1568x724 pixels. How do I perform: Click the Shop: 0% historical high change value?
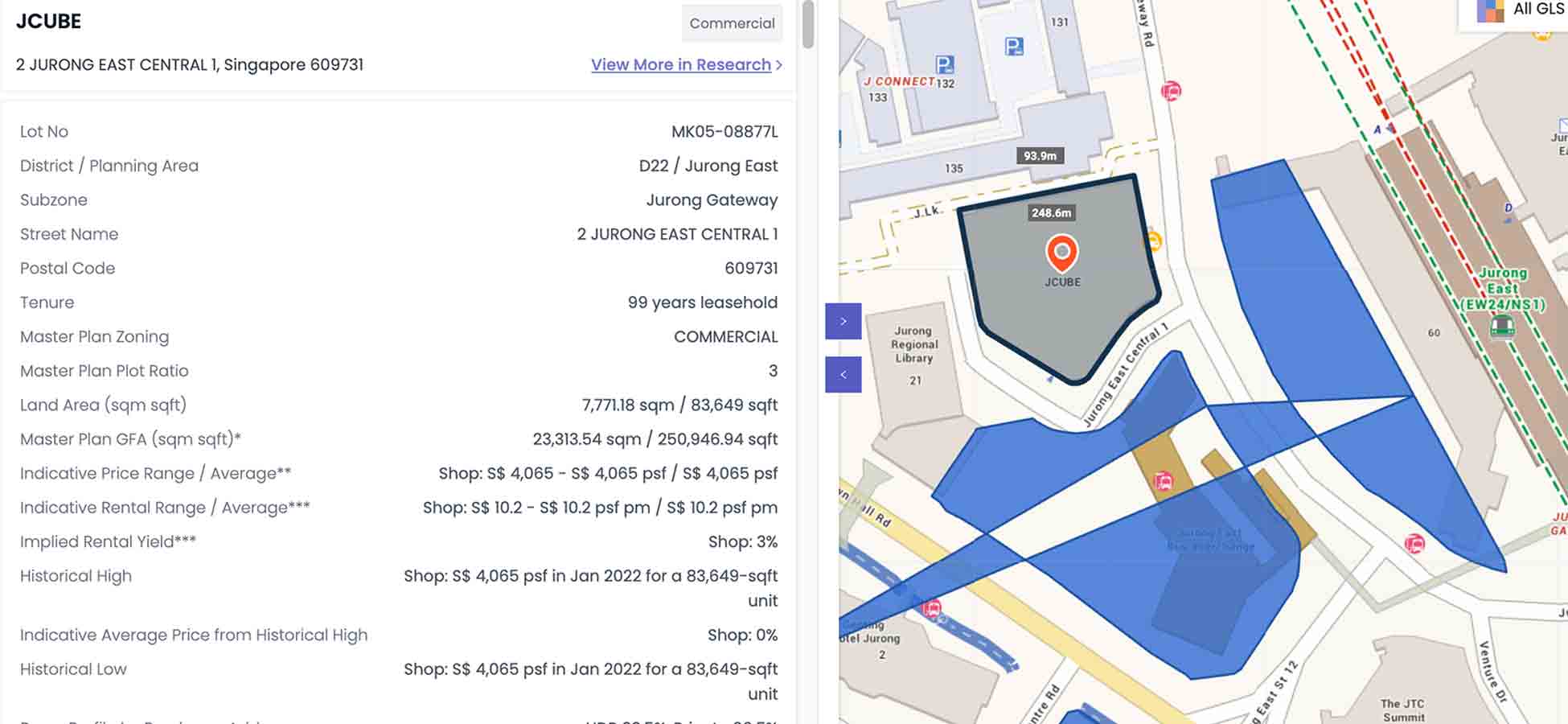pos(742,635)
